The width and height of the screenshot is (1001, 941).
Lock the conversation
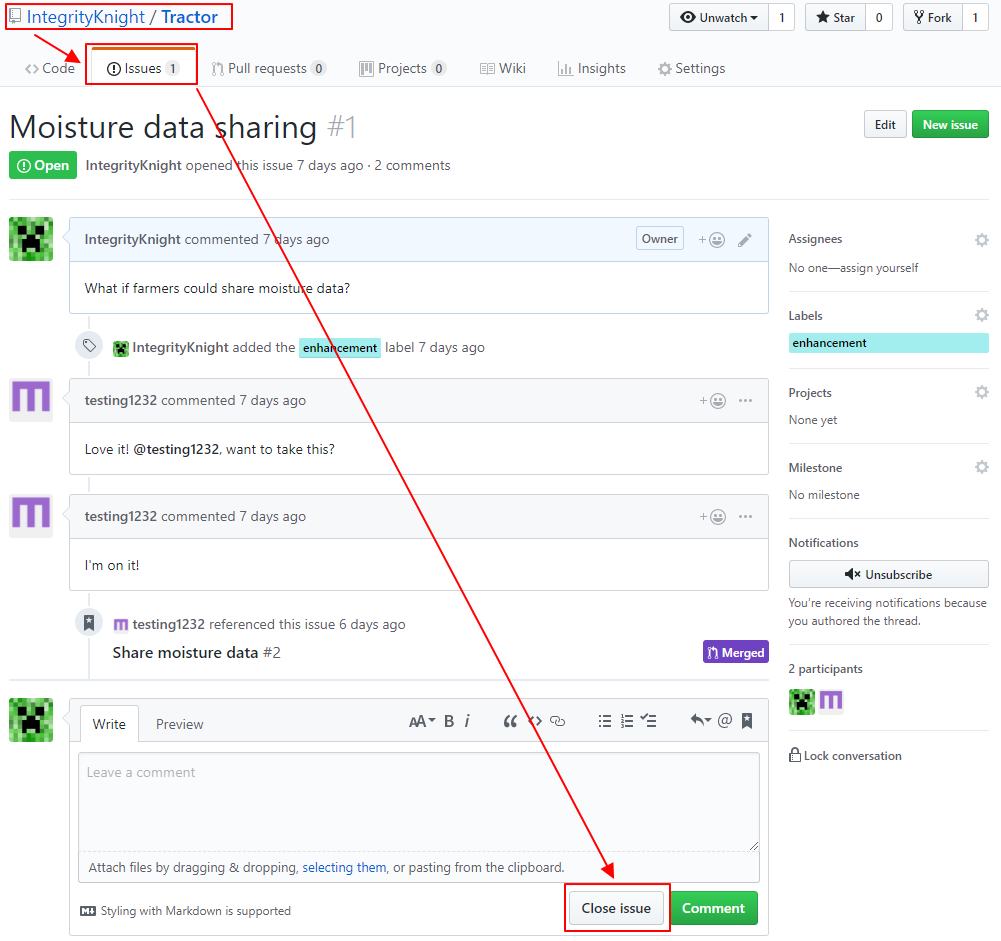coord(845,755)
